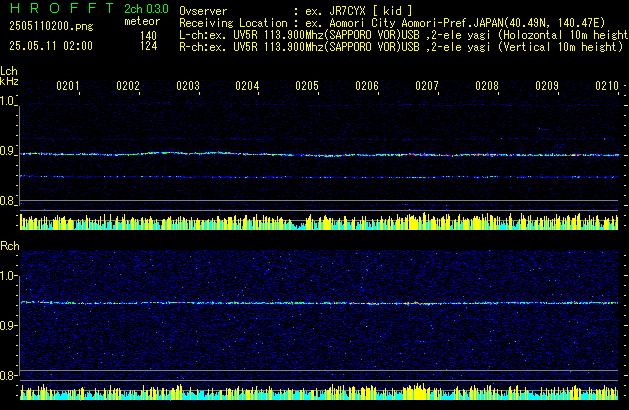Viewport: 629px width, 410px height.
Task: Click Rch 0.8 kHz axis label
Action: point(7,376)
